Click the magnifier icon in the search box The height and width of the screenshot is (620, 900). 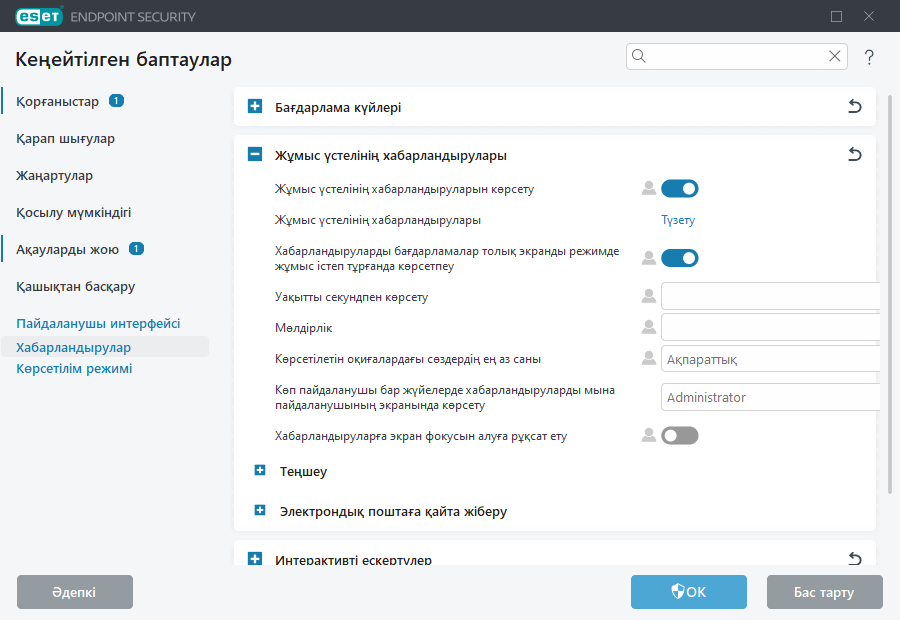638,56
